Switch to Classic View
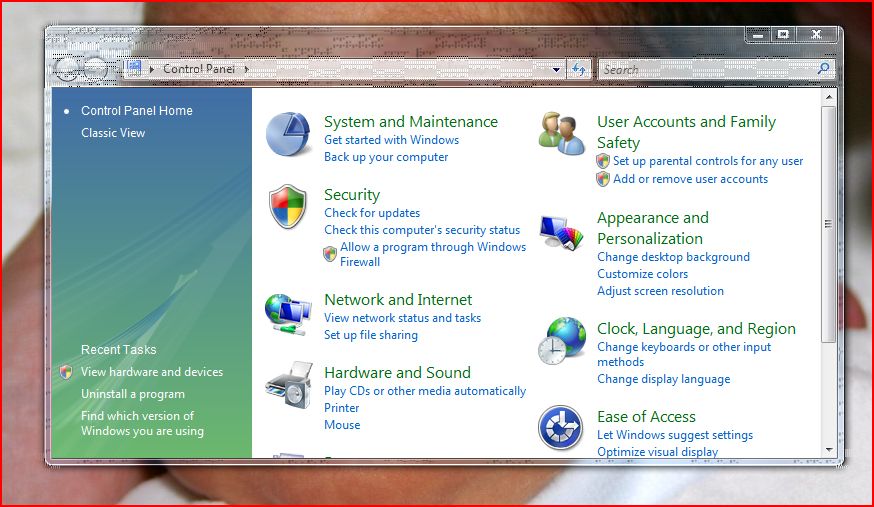The height and width of the screenshot is (507, 874). [x=113, y=133]
